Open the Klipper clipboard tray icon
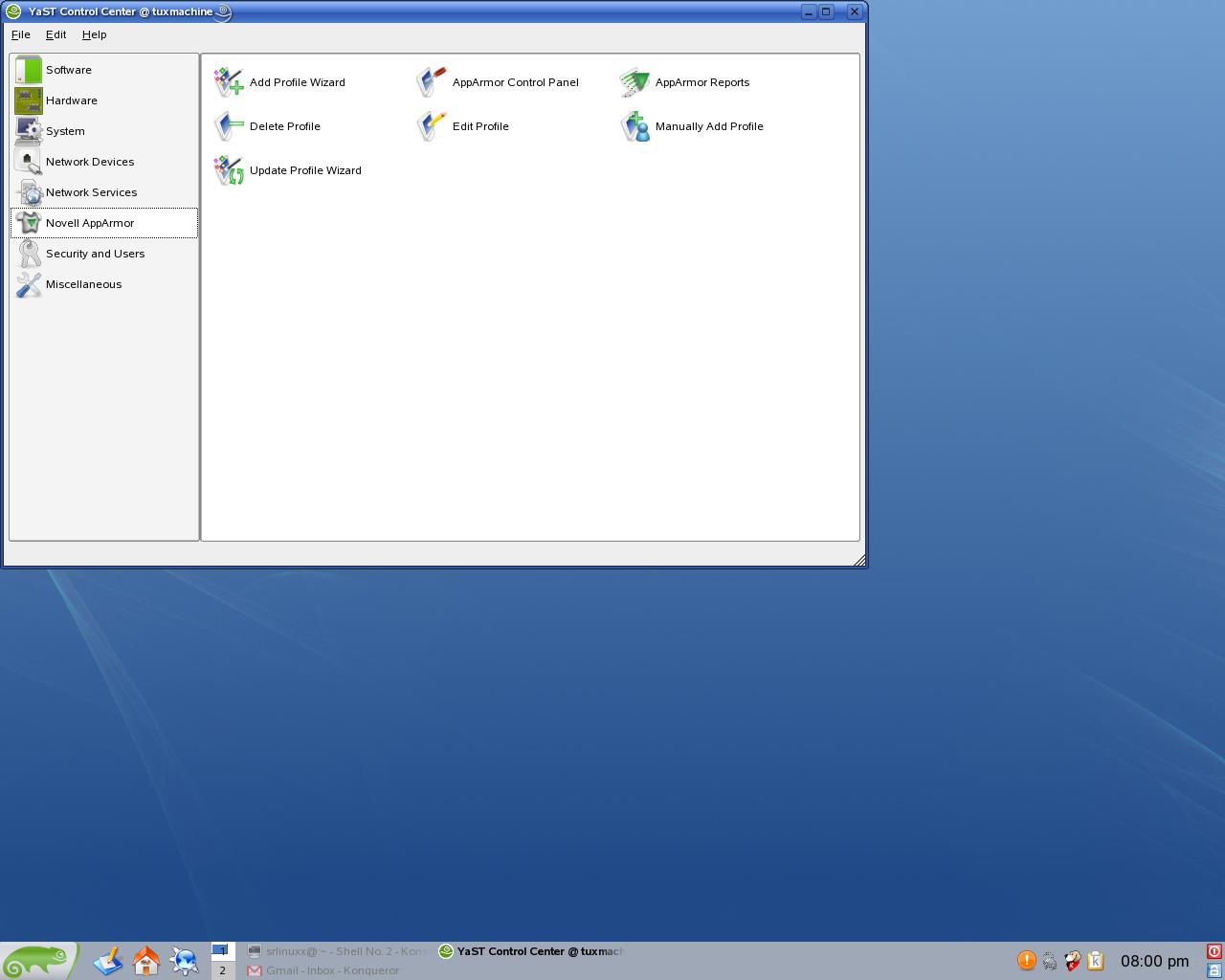Screen dimensions: 1225x980 coord(1096,960)
